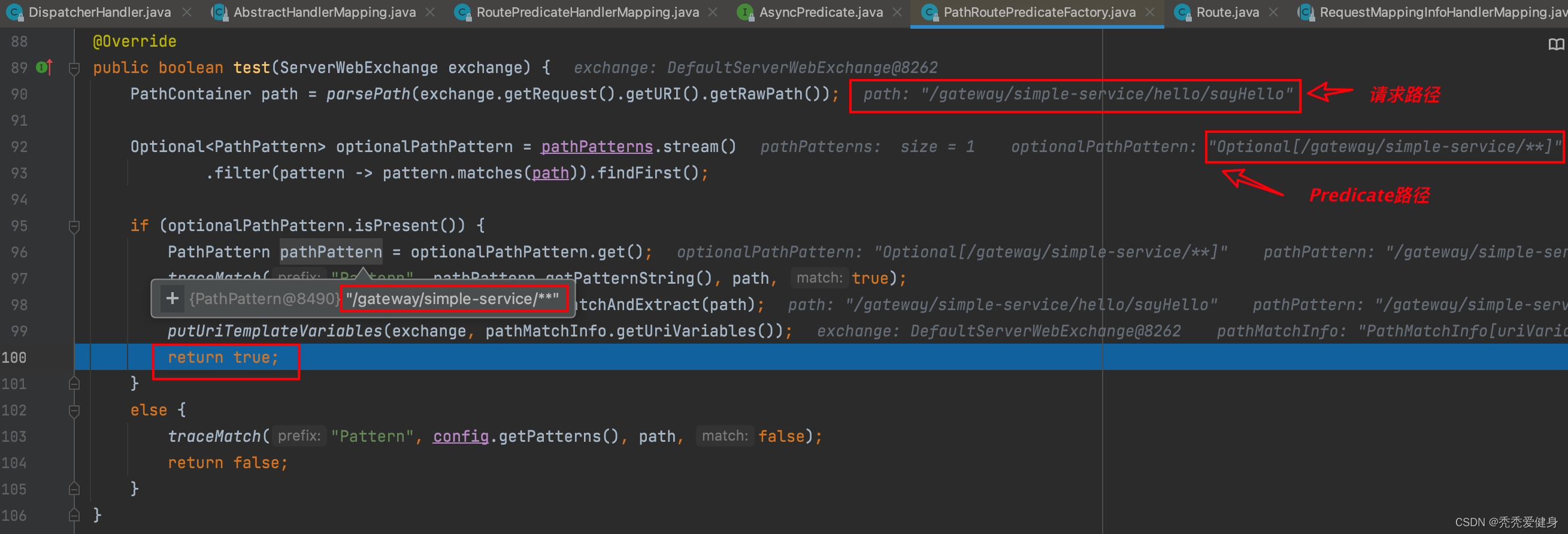
Task: Click the @Override annotation
Action: (135, 41)
